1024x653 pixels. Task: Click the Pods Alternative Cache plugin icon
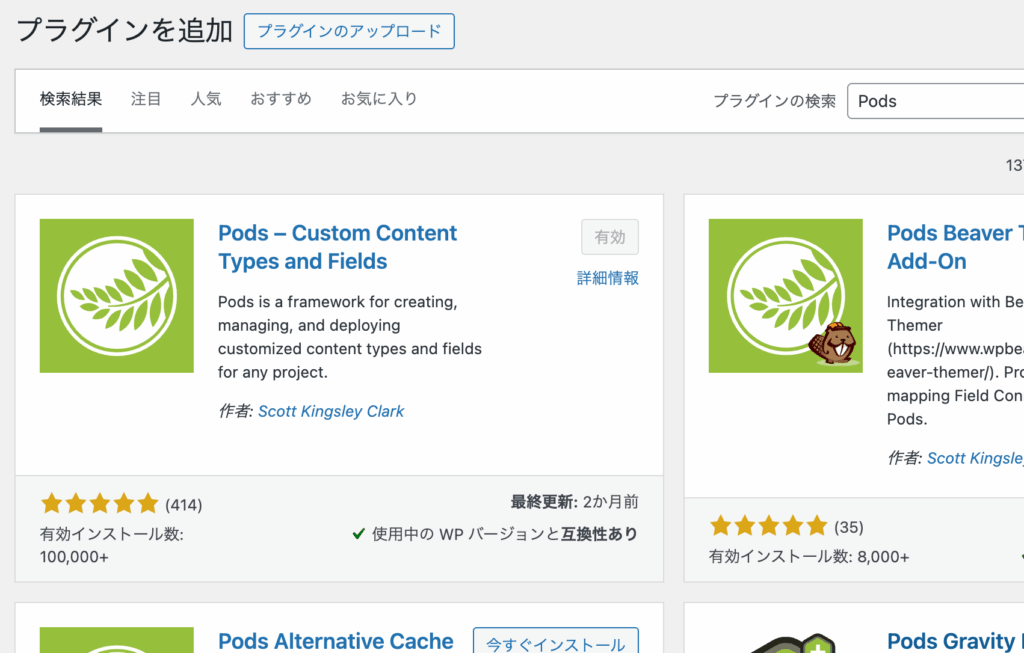(x=116, y=640)
